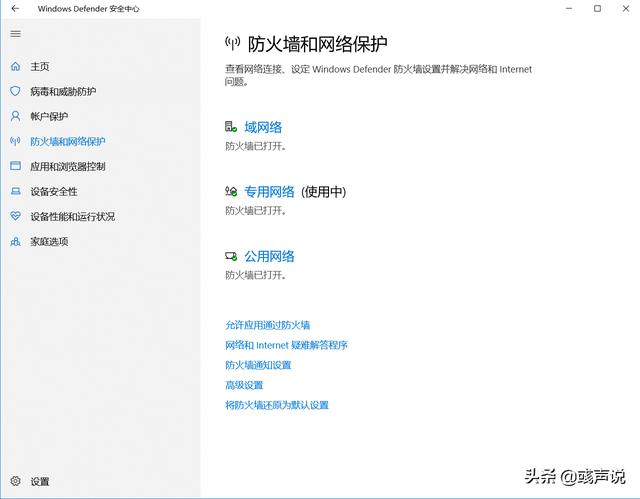Viewport: 640px width, 499px height.
Task: Close the Windows Defender window
Action: 626,8
